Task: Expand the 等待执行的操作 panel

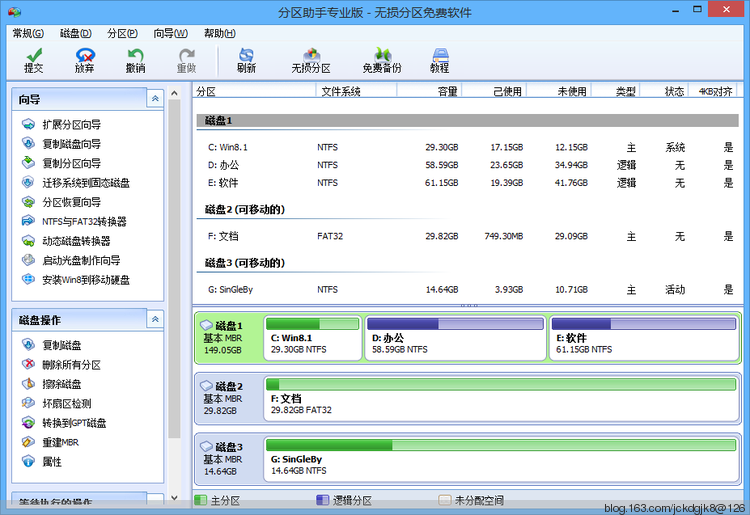Action: pyautogui.click(x=154, y=502)
